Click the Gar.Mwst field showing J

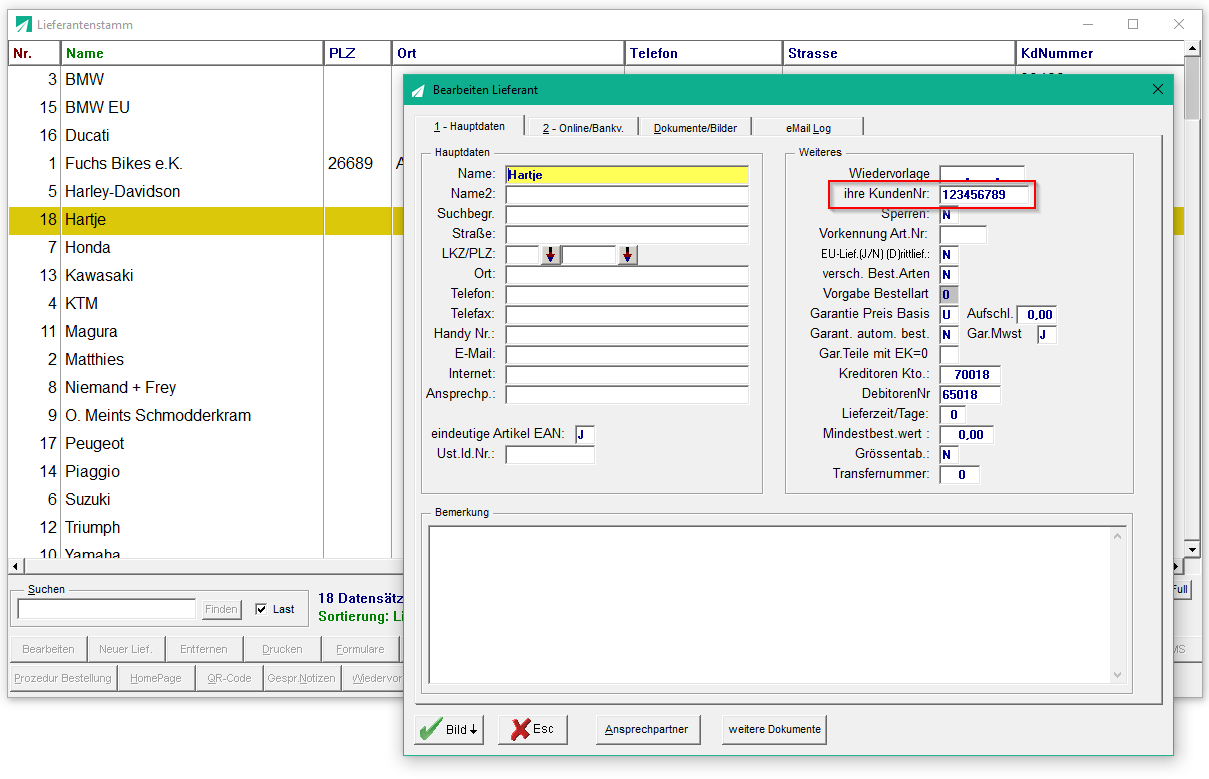click(x=1046, y=334)
